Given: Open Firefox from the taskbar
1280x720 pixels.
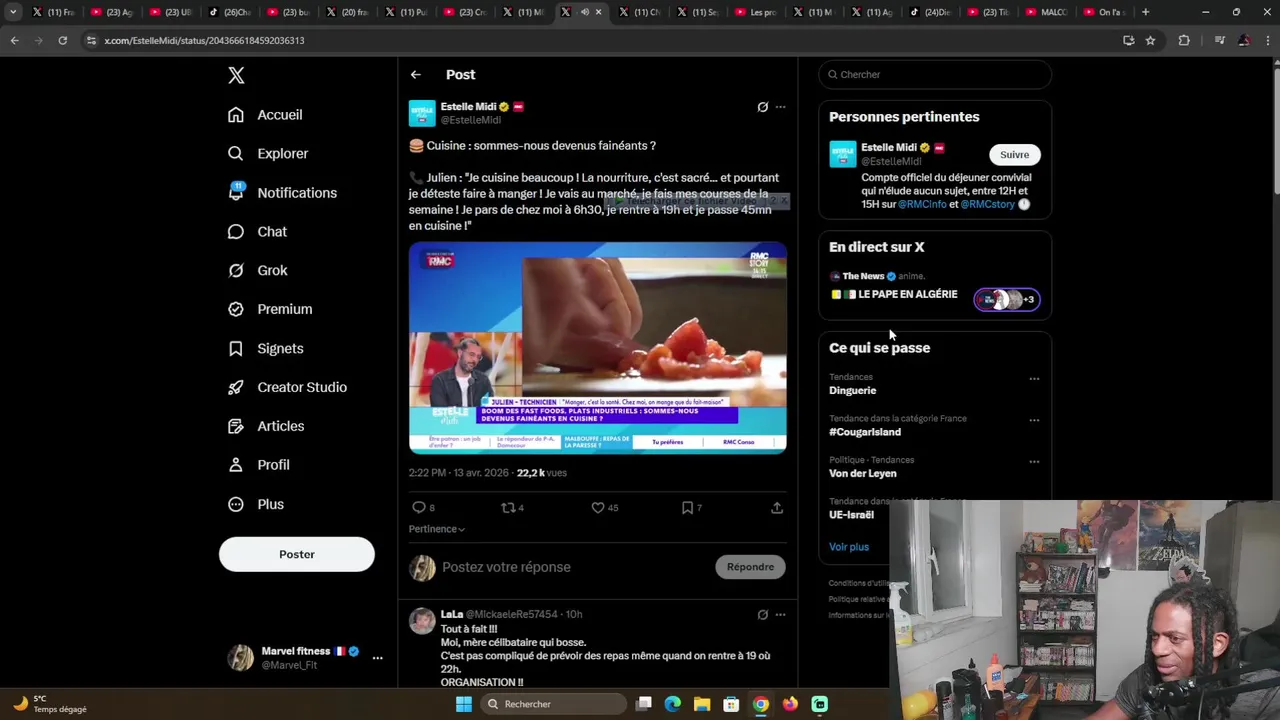Looking at the screenshot, I should point(790,704).
